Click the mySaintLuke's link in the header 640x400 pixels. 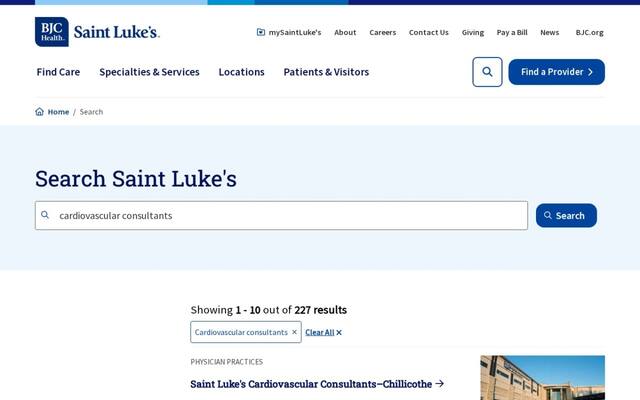pyautogui.click(x=289, y=32)
